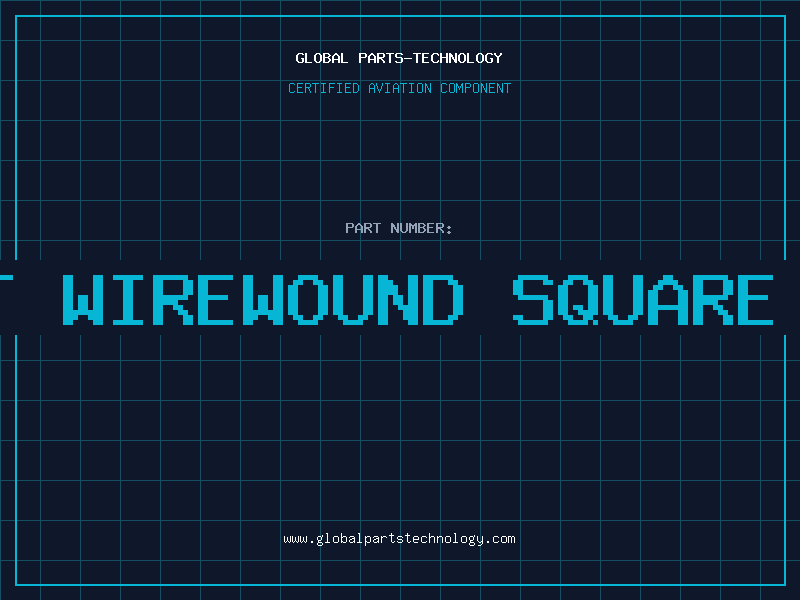Screen dimensions: 800x600
Task: Select the GLOBAL PARTS-TECHNOLOGY heading
Action: (399, 58)
